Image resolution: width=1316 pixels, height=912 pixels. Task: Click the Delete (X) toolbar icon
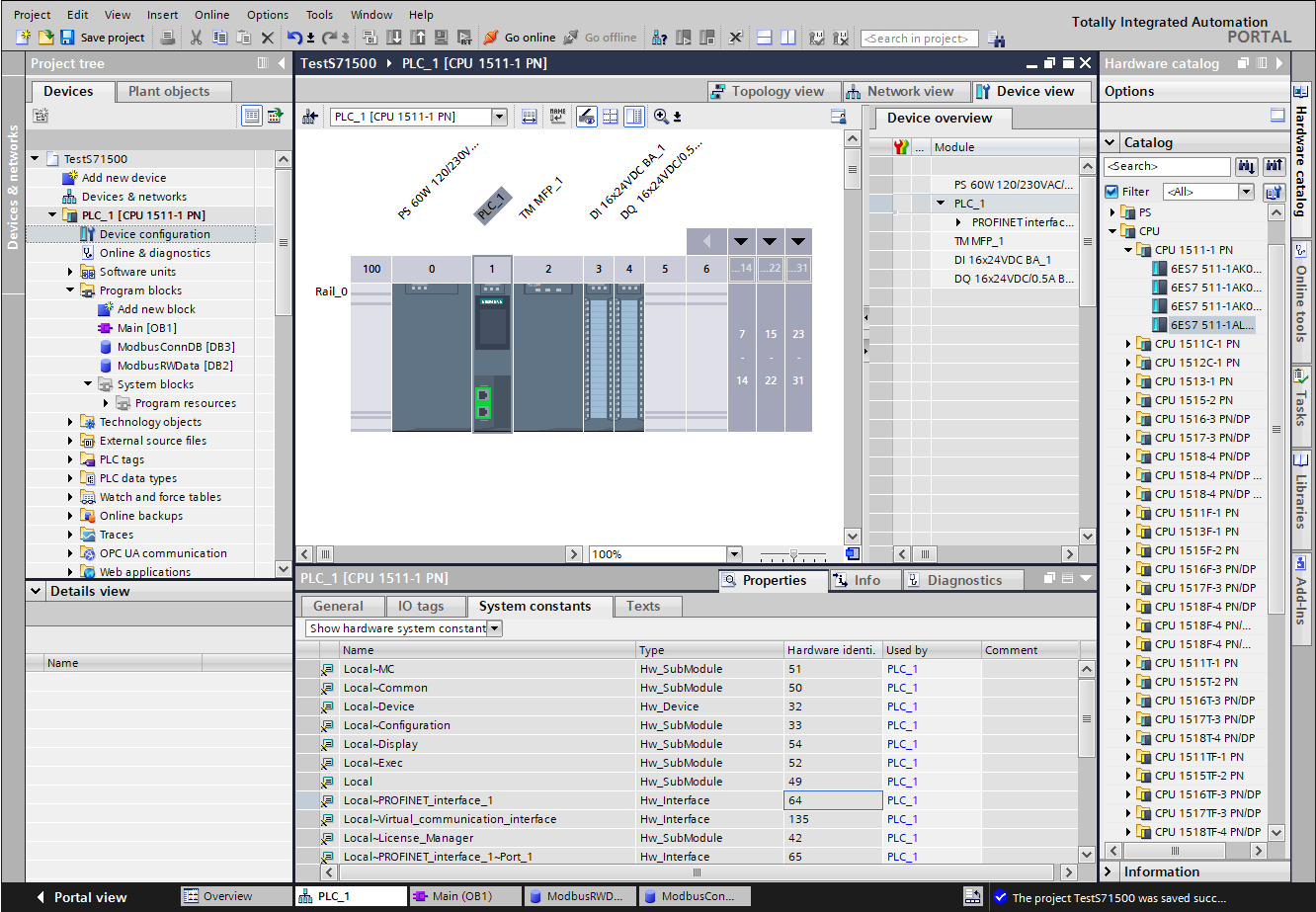[267, 38]
